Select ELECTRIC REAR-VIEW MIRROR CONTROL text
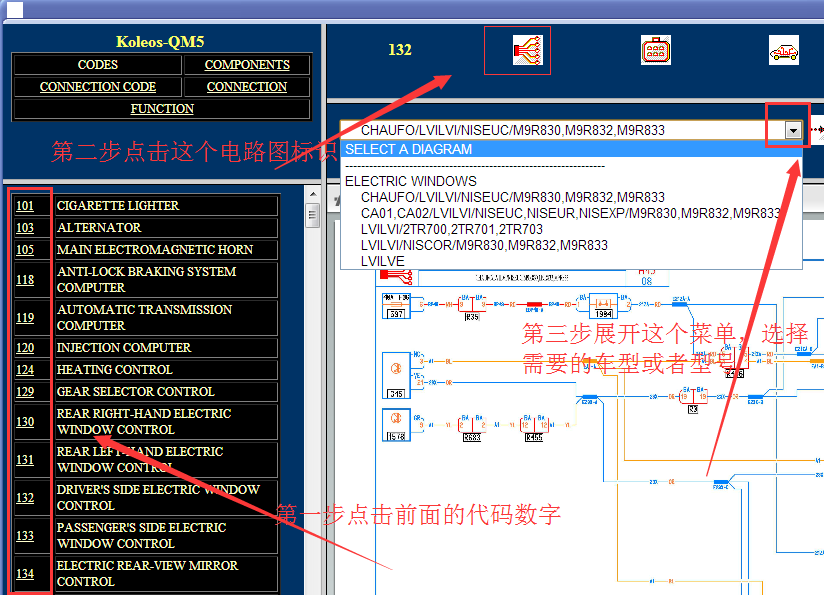Viewport: 824px width, 595px height. (x=147, y=573)
